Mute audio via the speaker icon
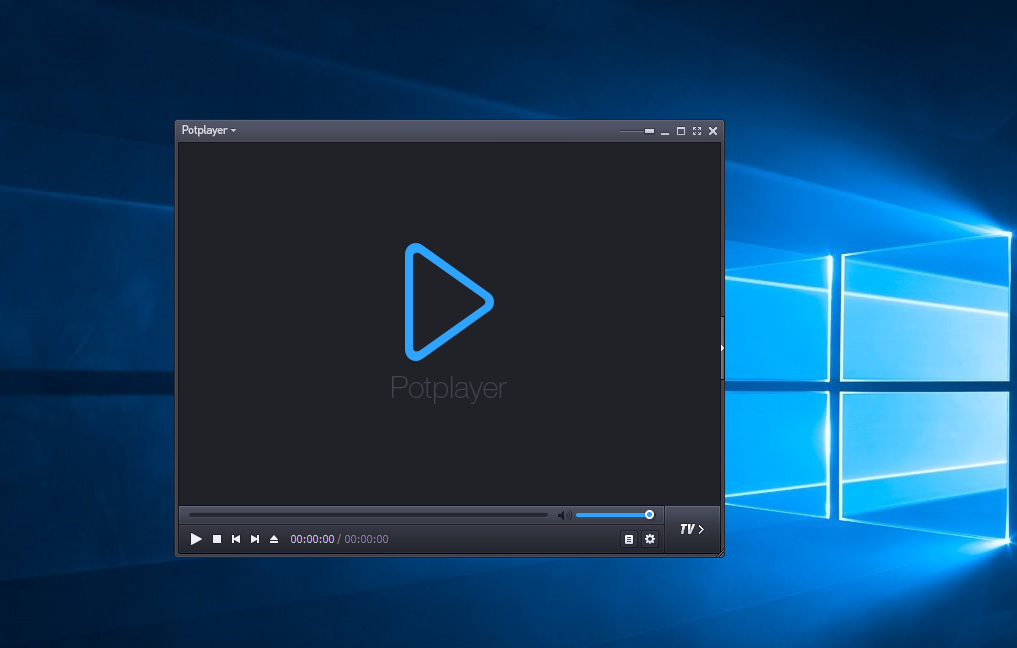This screenshot has width=1017, height=648. click(x=564, y=515)
